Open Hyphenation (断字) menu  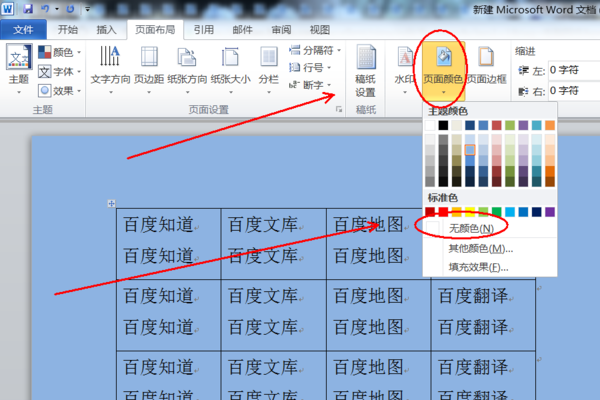click(x=310, y=85)
